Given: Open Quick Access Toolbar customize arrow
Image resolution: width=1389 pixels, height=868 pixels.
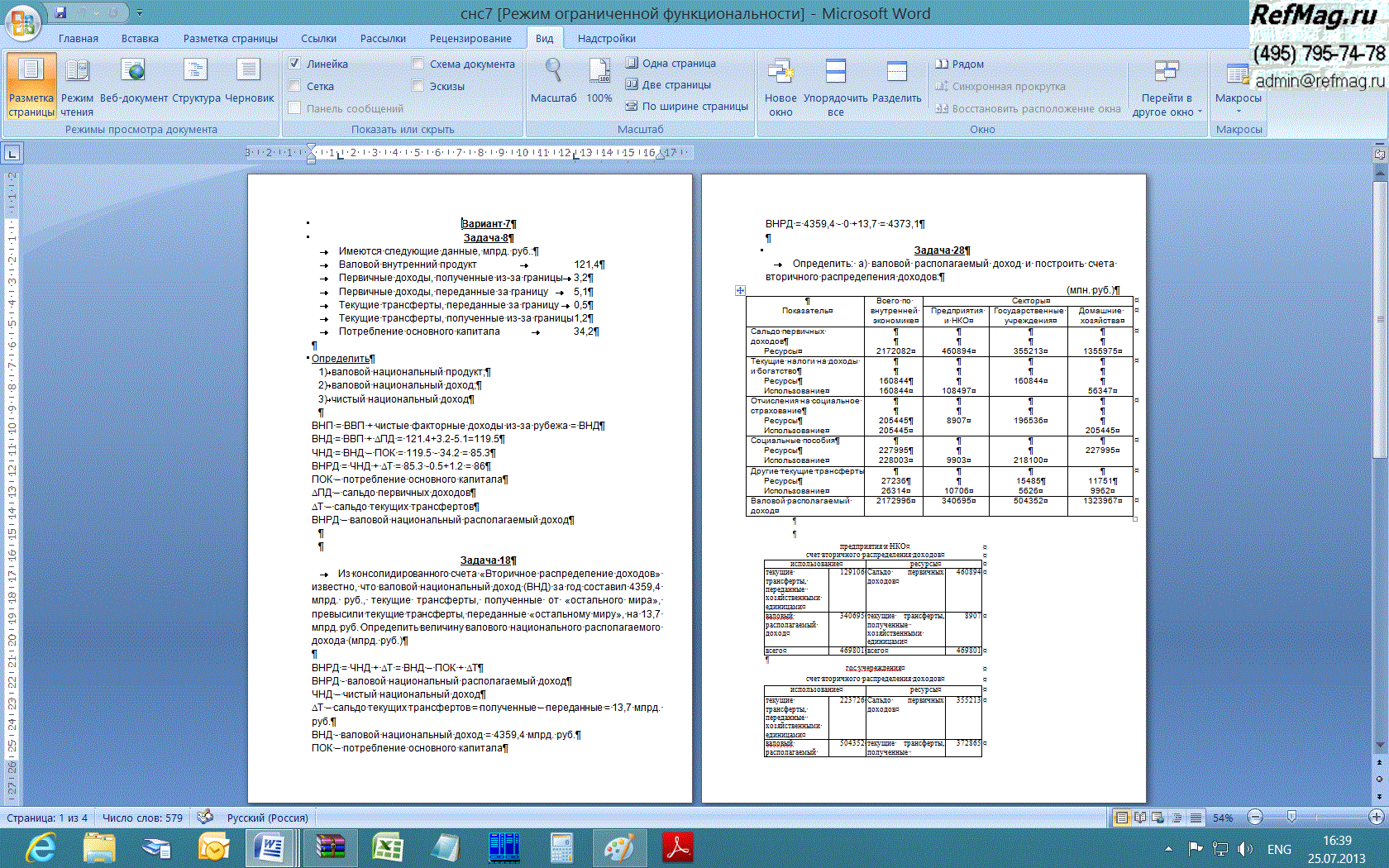Looking at the screenshot, I should pyautogui.click(x=140, y=13).
